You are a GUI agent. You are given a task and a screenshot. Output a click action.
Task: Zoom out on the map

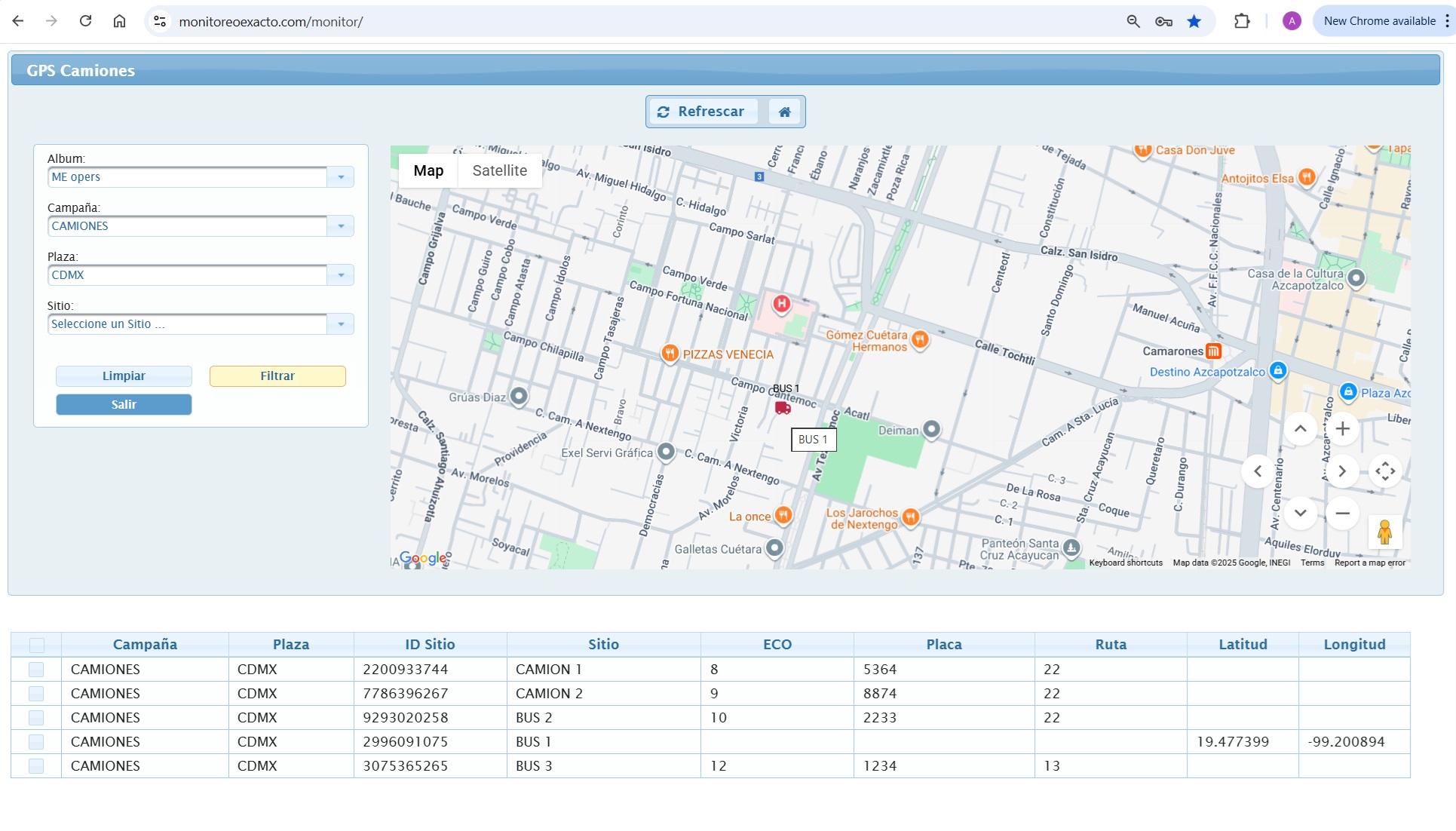[1342, 513]
